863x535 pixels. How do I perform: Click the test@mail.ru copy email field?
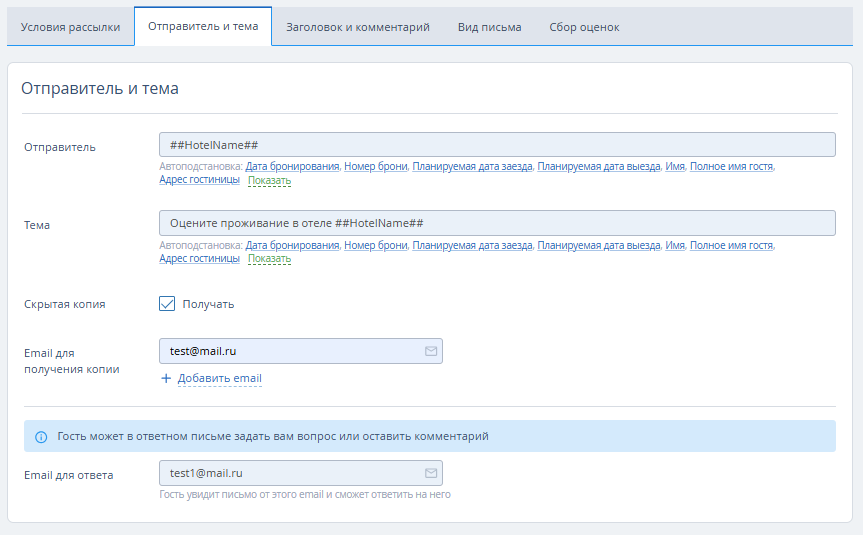coord(301,351)
